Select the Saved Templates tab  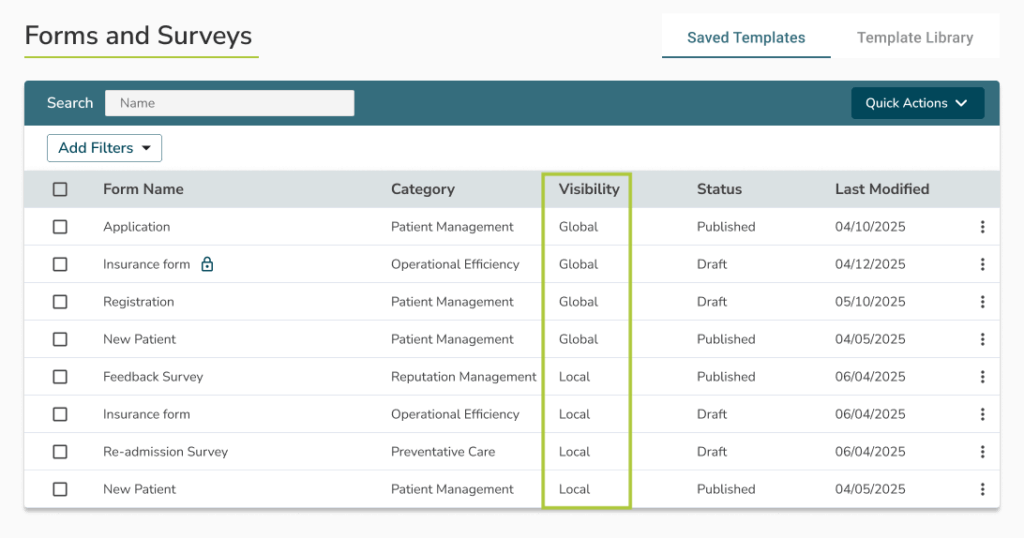[x=746, y=38]
